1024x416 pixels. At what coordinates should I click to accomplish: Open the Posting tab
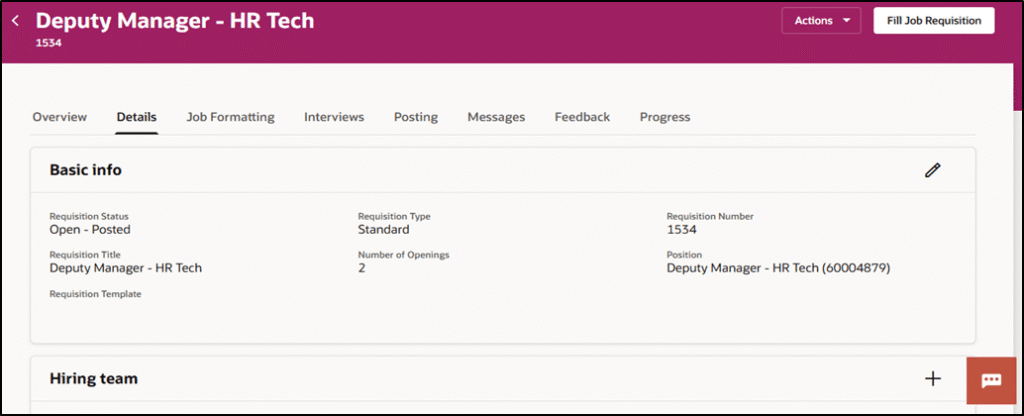(x=415, y=117)
